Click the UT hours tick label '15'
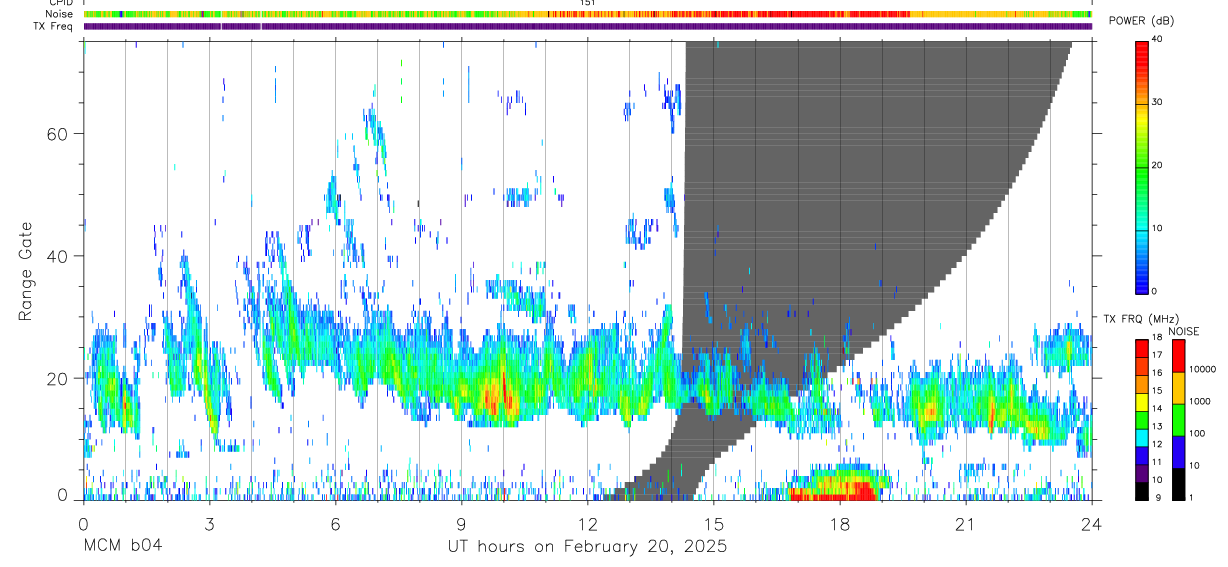 click(714, 523)
